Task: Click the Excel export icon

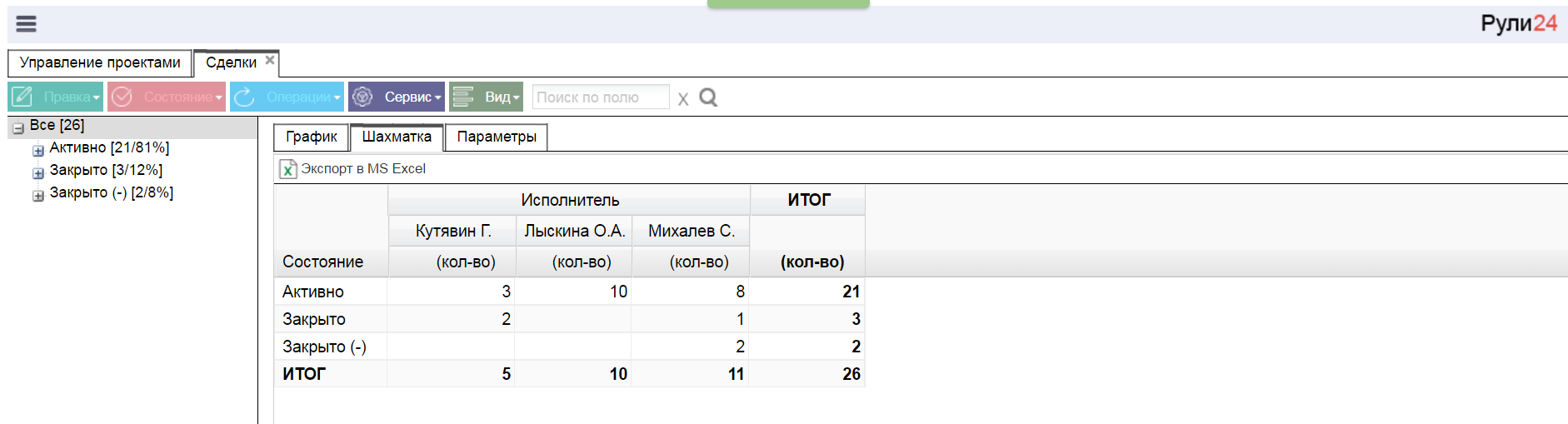Action: point(287,169)
